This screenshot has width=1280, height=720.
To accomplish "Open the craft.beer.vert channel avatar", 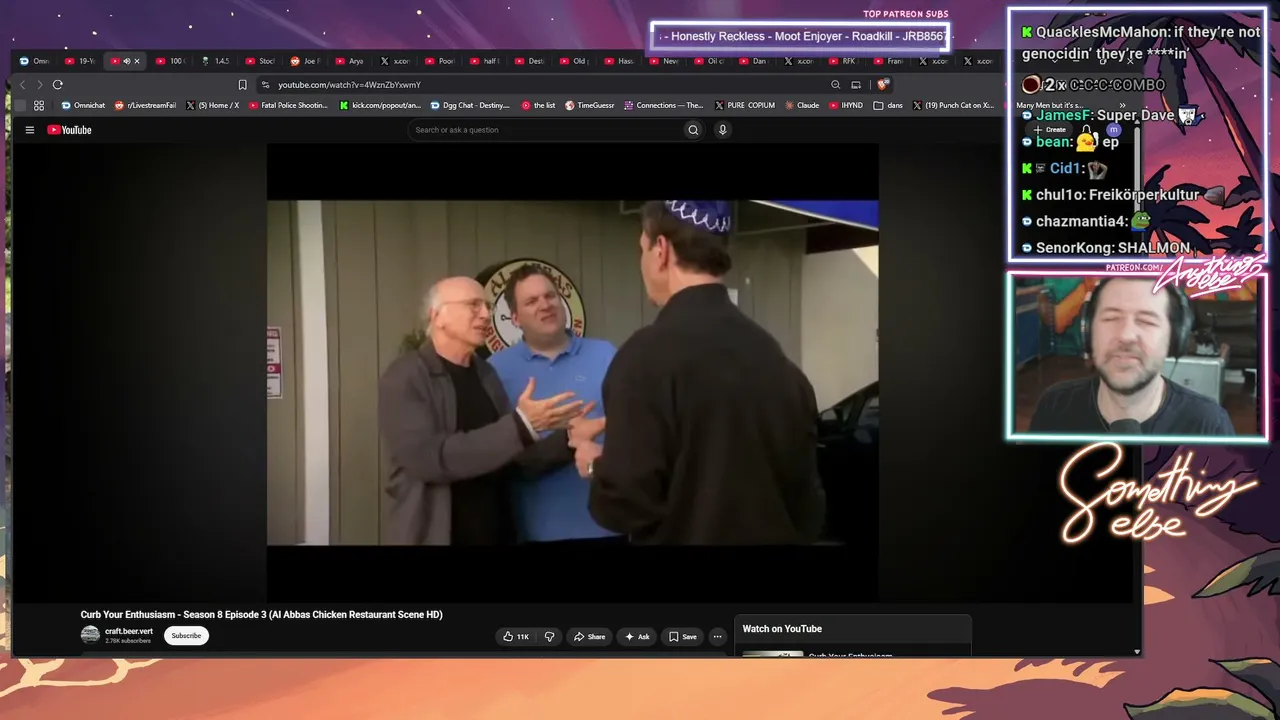I will tap(90, 635).
